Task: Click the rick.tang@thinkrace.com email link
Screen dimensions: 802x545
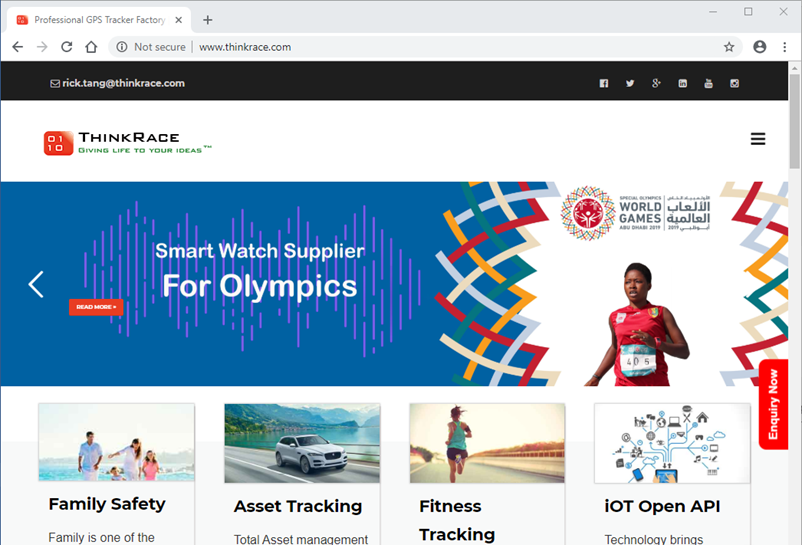Action: 123,83
